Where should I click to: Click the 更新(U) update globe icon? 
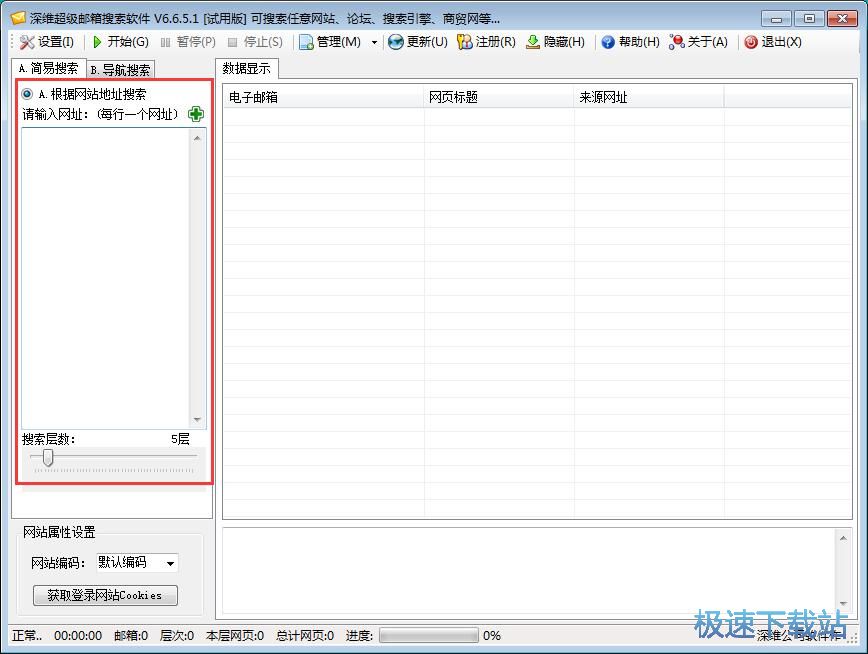tap(395, 42)
